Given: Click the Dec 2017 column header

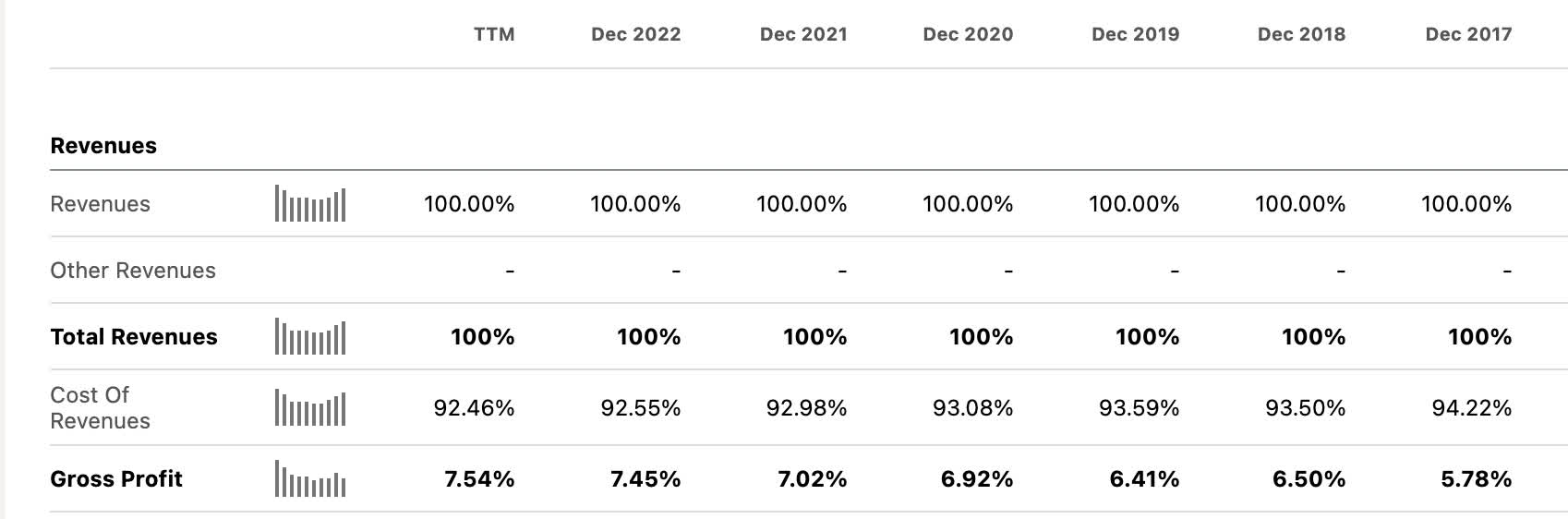Looking at the screenshot, I should tap(1468, 34).
